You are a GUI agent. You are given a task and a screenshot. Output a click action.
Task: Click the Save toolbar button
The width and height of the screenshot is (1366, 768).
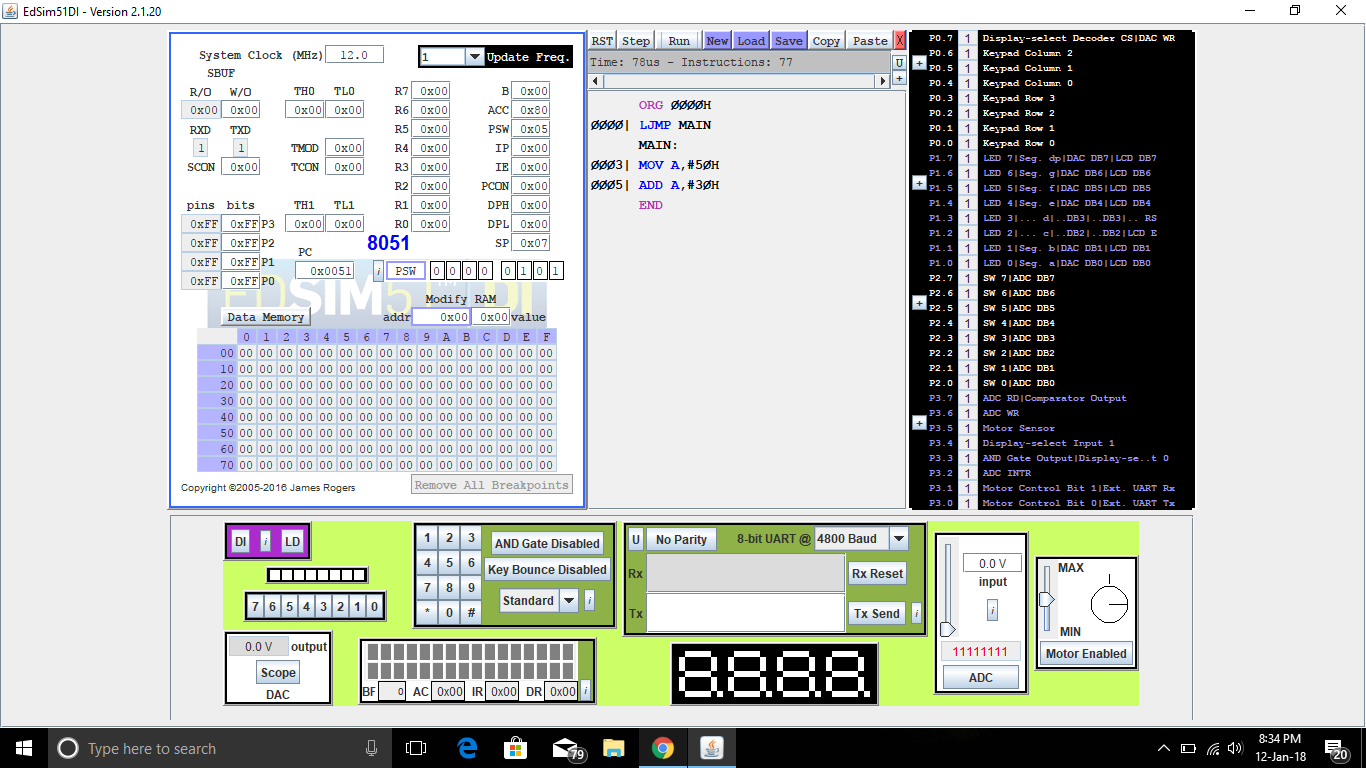[x=788, y=40]
